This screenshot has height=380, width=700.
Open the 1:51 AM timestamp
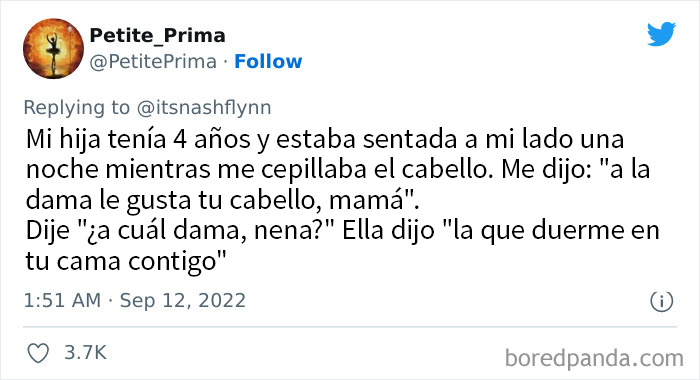(x=62, y=300)
